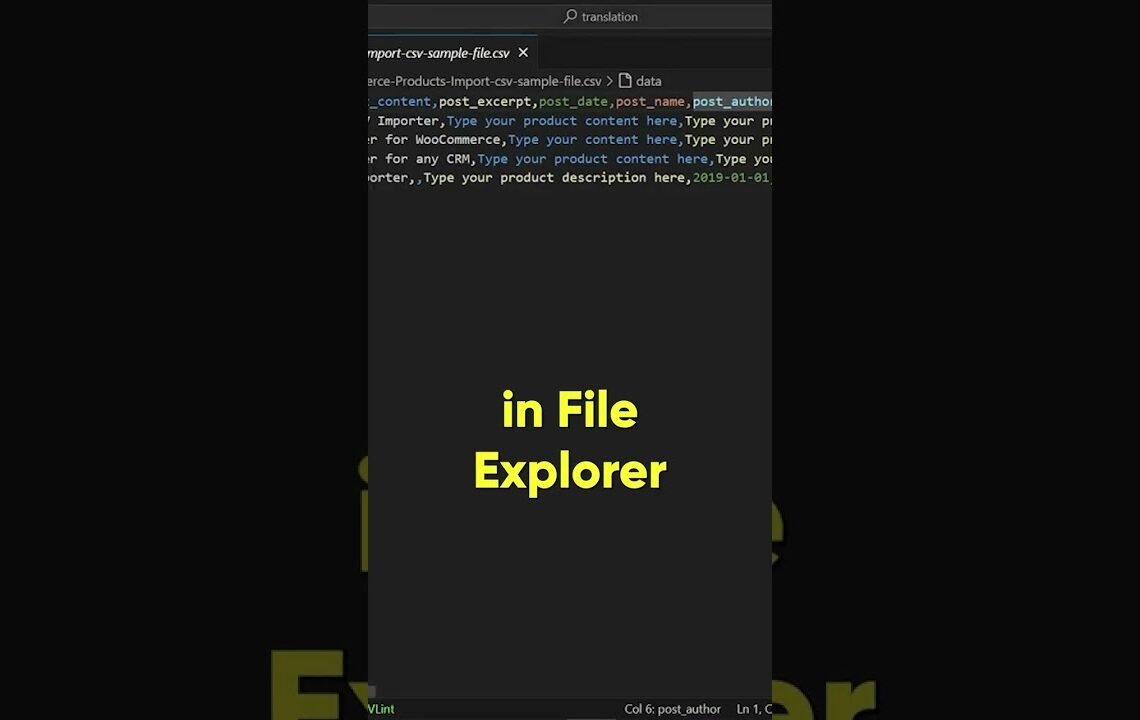The height and width of the screenshot is (720, 1140).
Task: Click the search magnifier icon
Action: (x=570, y=16)
